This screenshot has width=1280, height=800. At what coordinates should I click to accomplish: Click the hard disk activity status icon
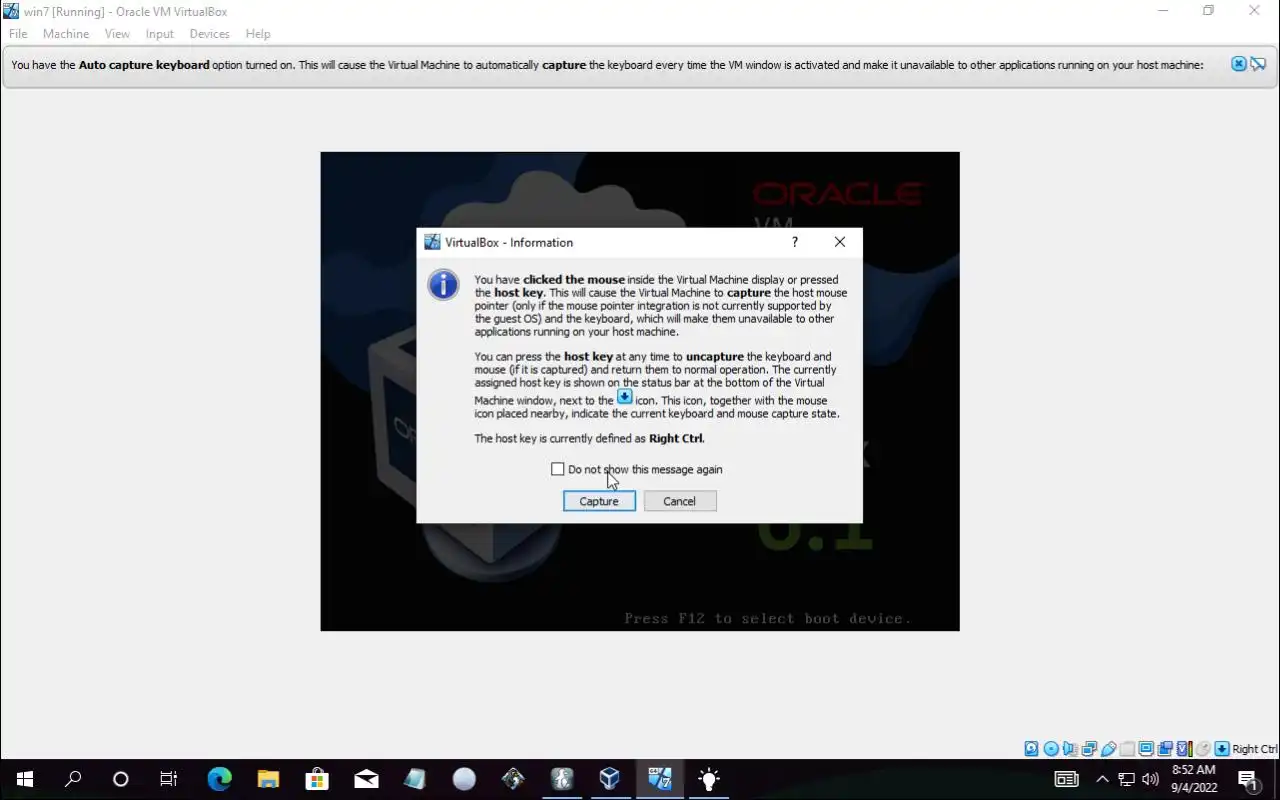(1031, 749)
